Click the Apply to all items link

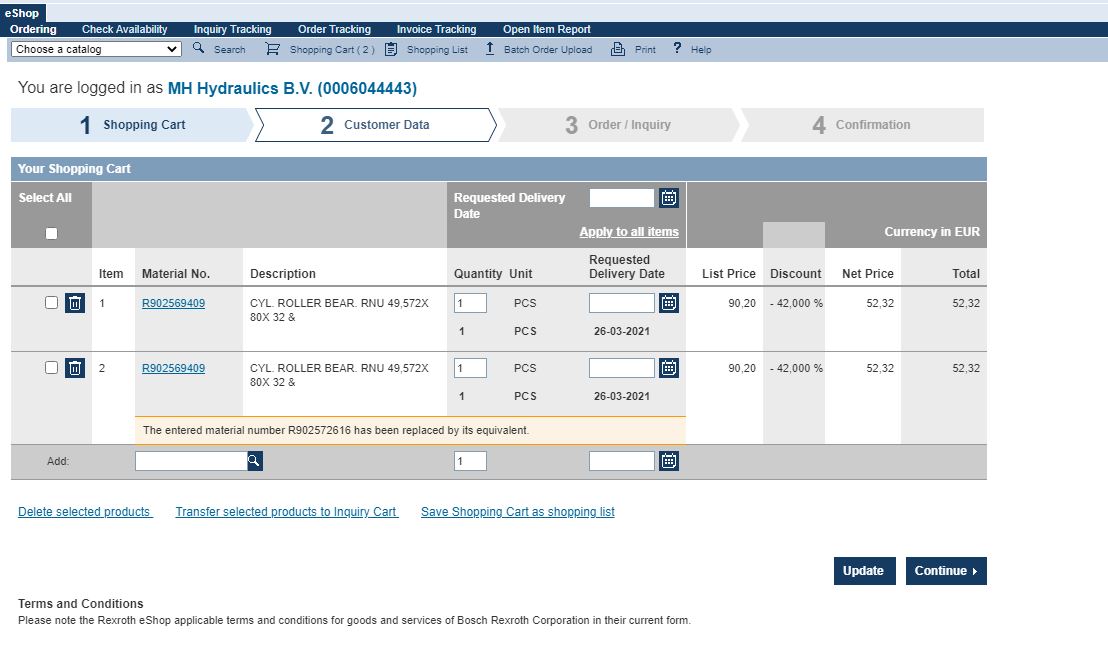tap(628, 232)
